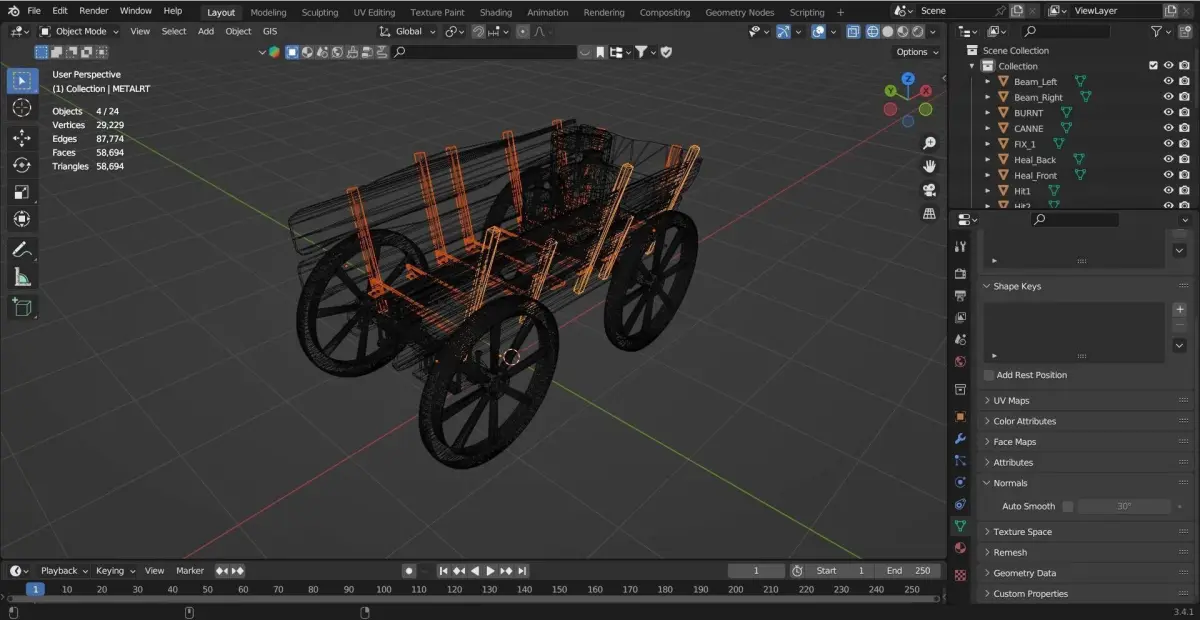Open the Playback dropdown
Viewport: 1200px width, 620px height.
point(64,571)
